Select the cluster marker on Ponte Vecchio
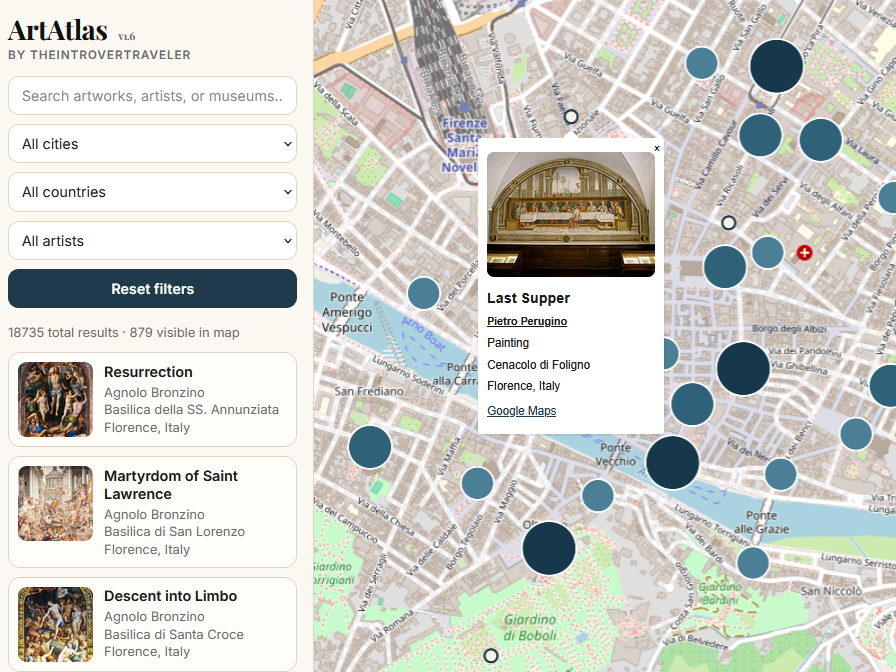Viewport: 896px width, 672px height. (x=672, y=463)
